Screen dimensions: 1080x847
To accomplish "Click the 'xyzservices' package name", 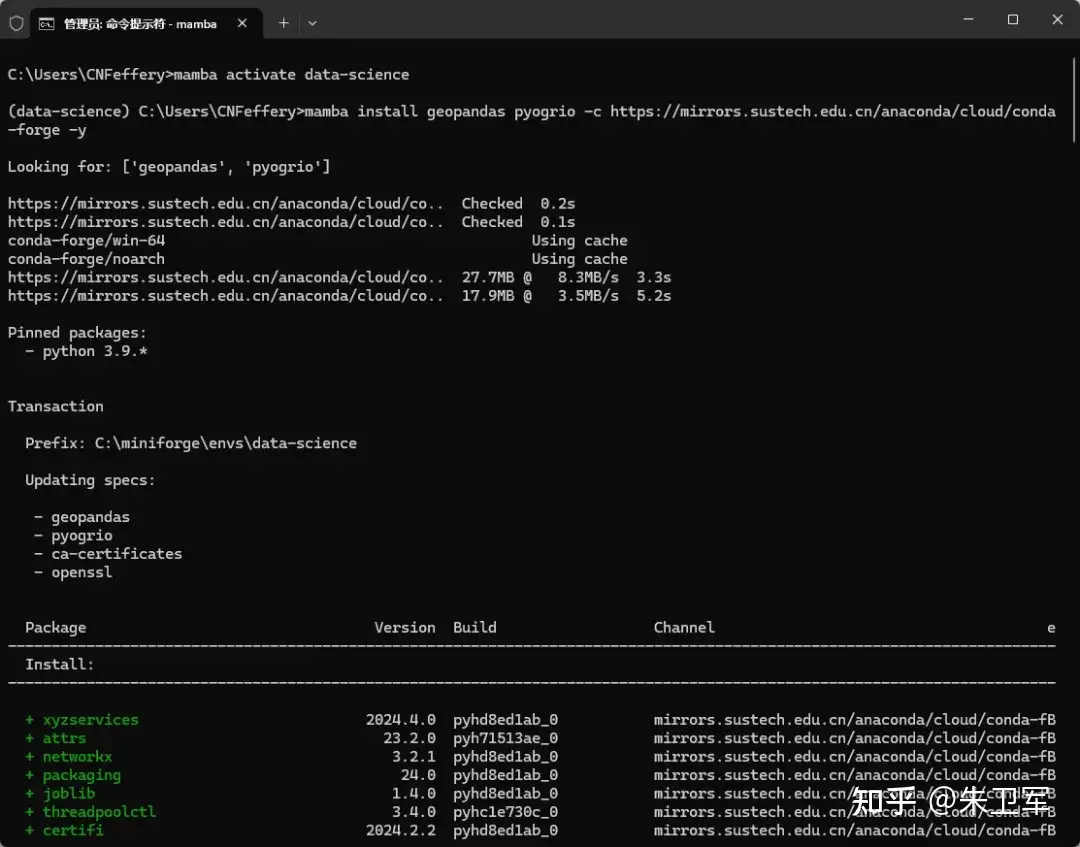I will click(90, 720).
